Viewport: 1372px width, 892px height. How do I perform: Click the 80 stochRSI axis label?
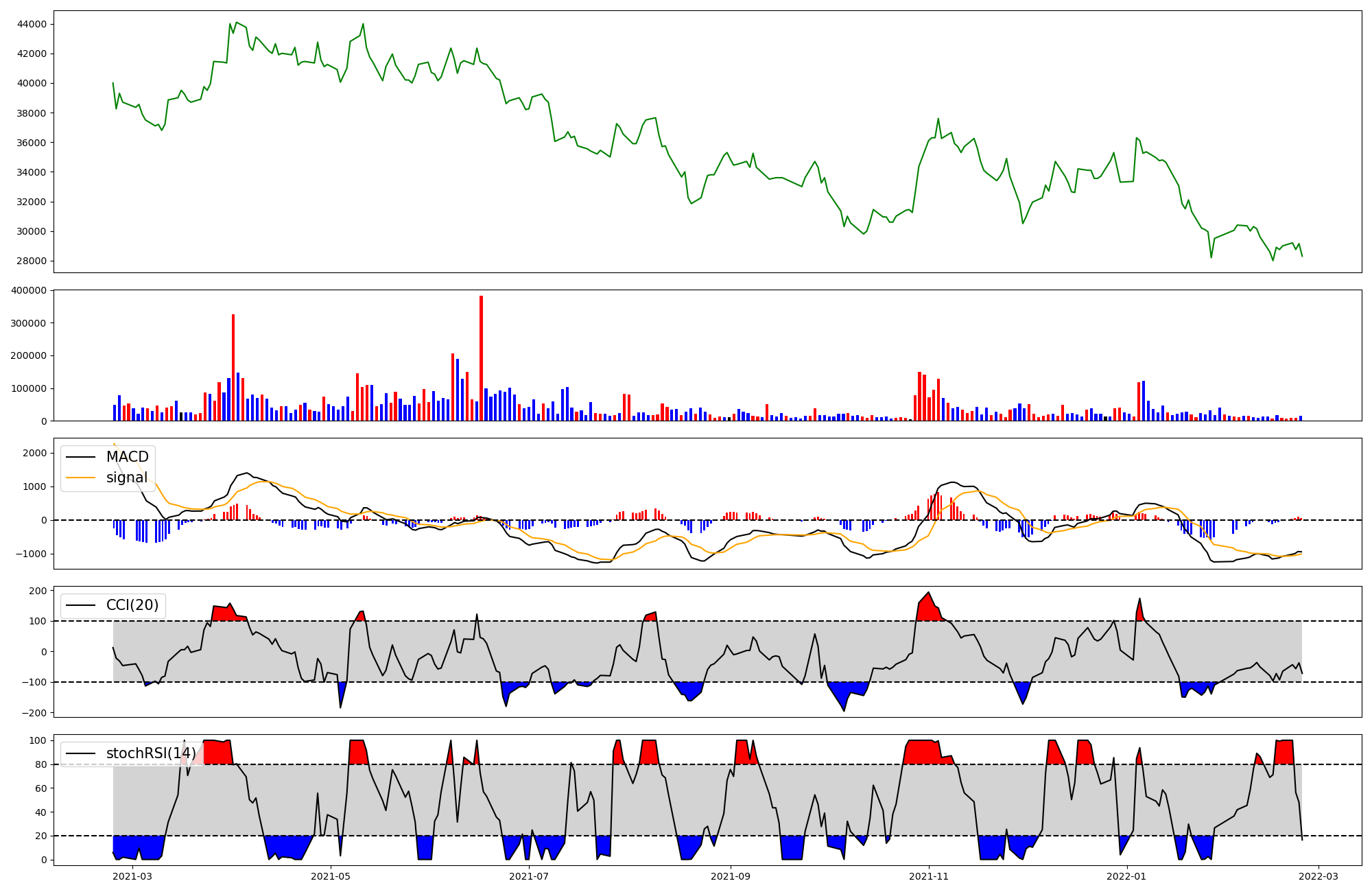click(x=42, y=764)
